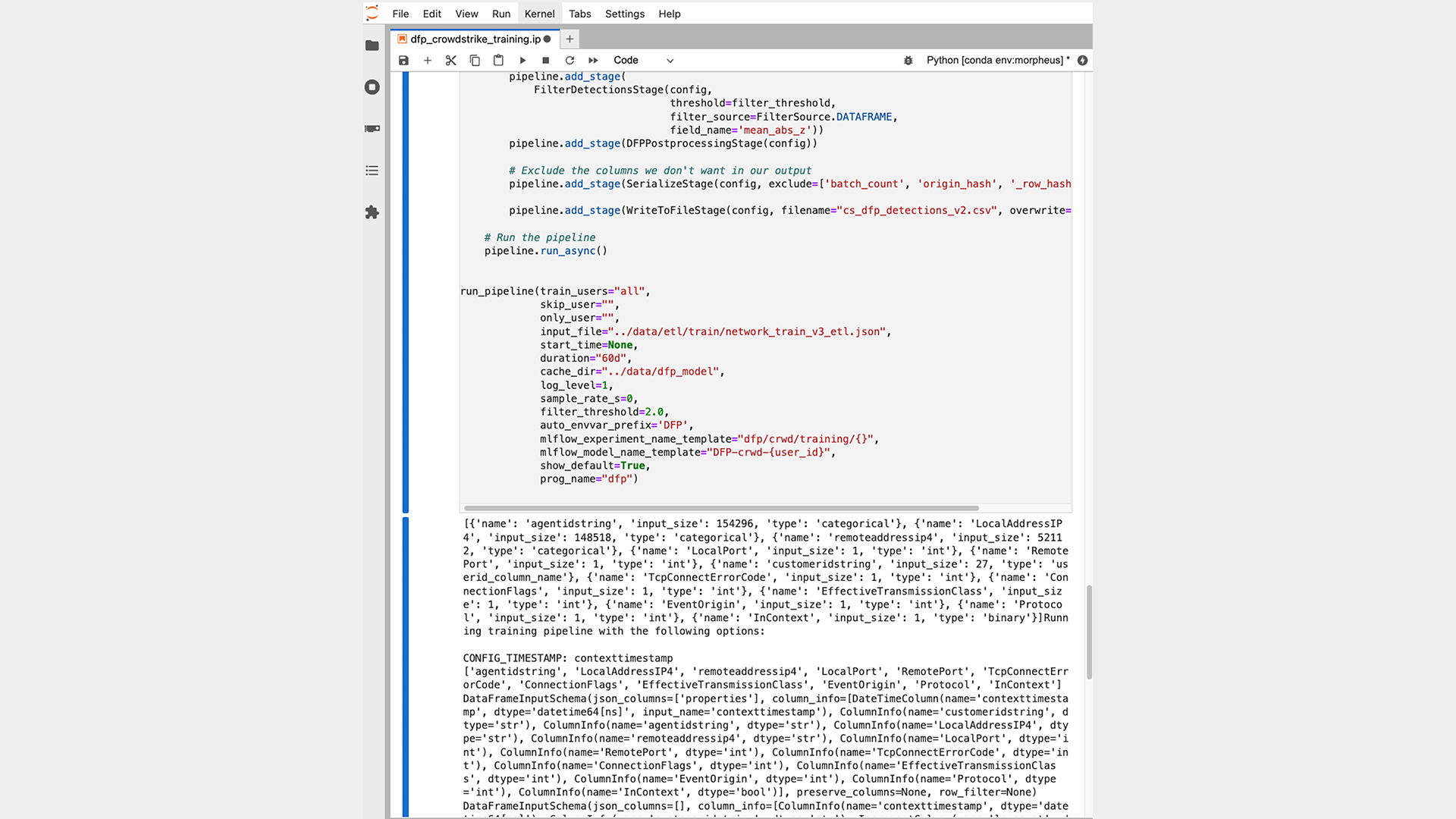
Task: Open the Kernel menu
Action: pos(539,14)
